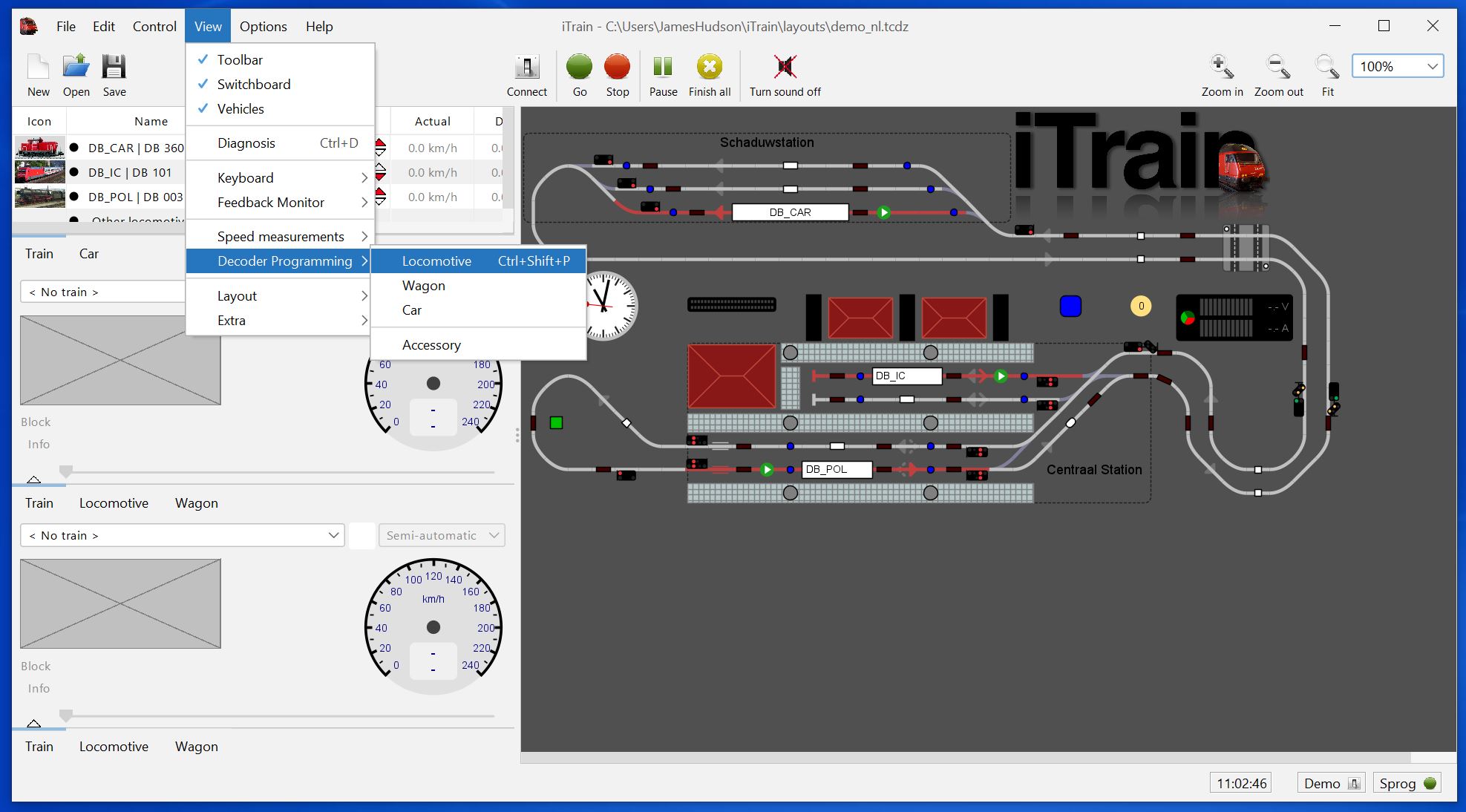Screen dimensions: 1466x812
Task: Save the layout demo_nl.tcdz
Action: coord(114,73)
